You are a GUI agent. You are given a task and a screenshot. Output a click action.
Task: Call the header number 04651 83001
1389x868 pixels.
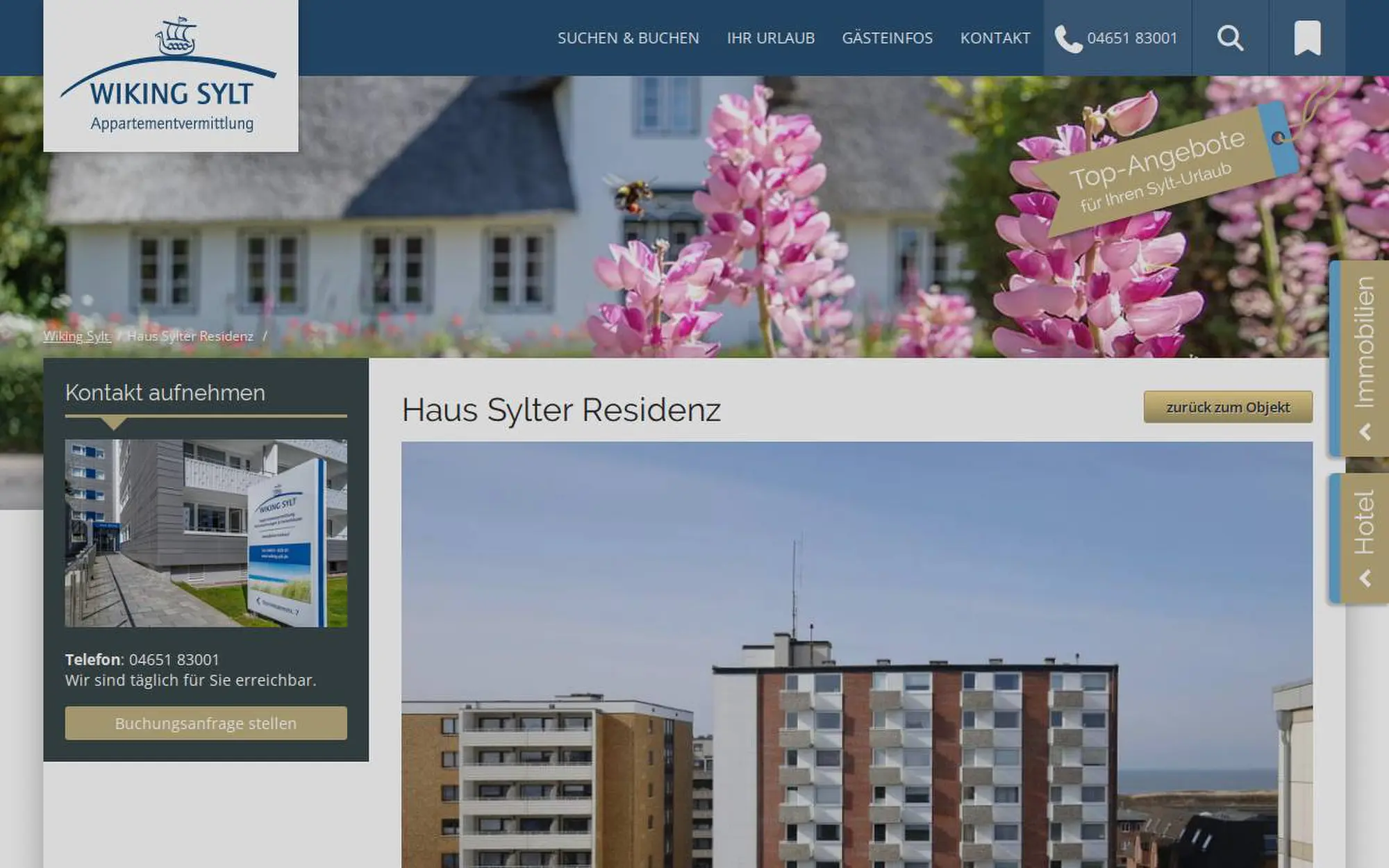(x=1132, y=38)
